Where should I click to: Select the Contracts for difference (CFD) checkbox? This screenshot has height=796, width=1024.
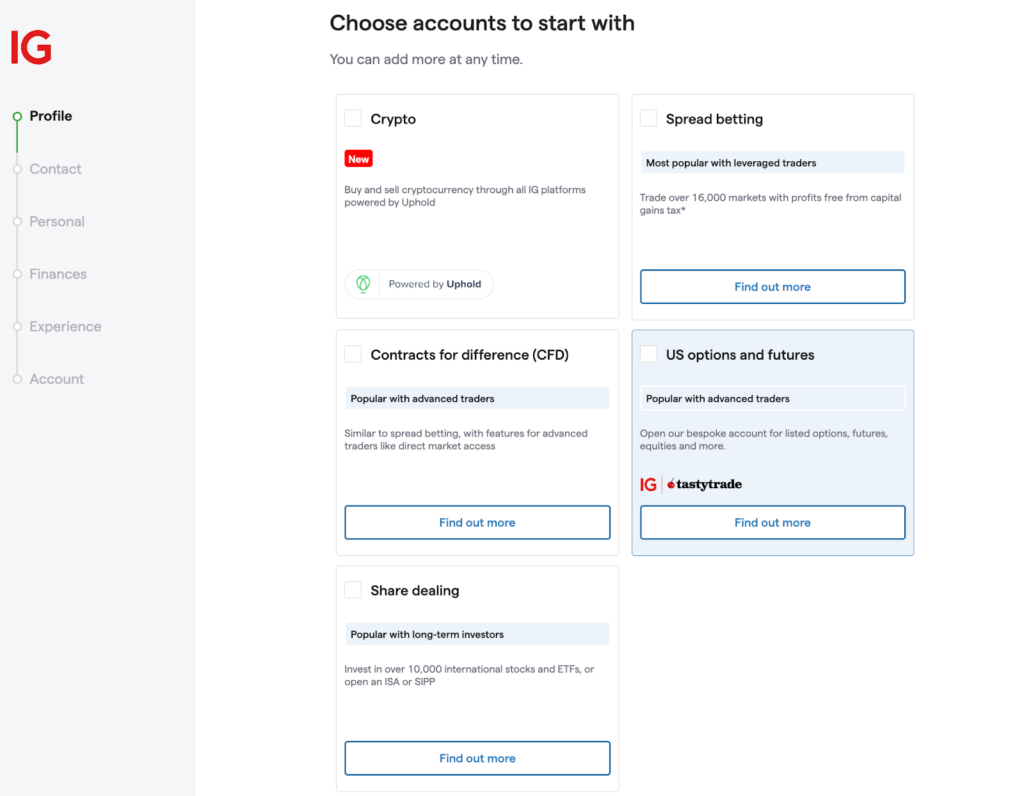tap(353, 354)
